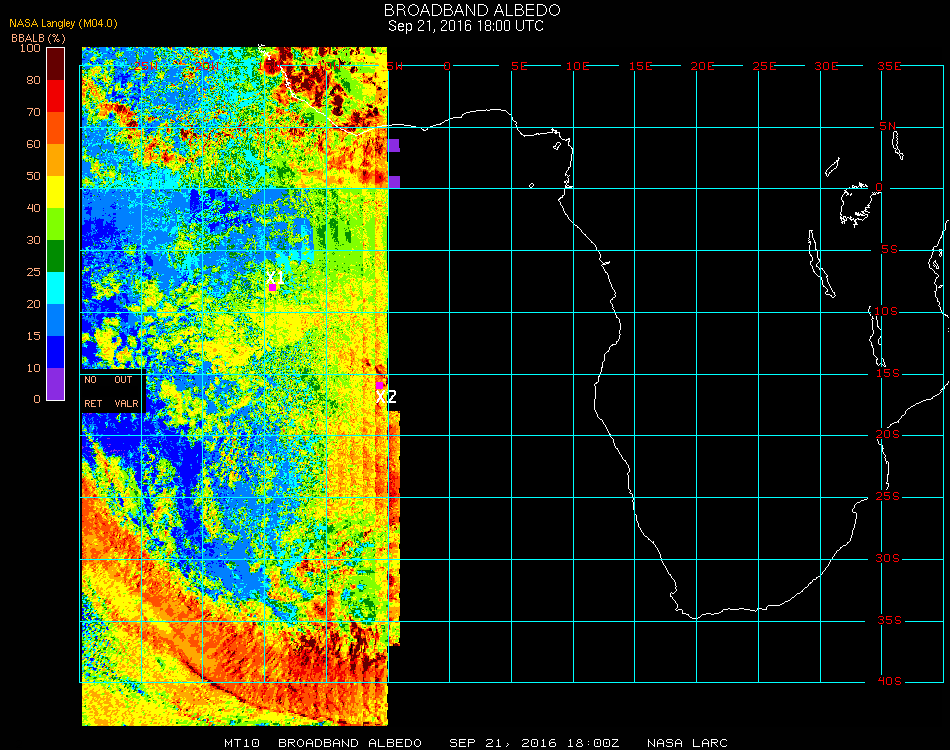
Task: Click the magenta X1 marker on the map
Action: point(273,287)
